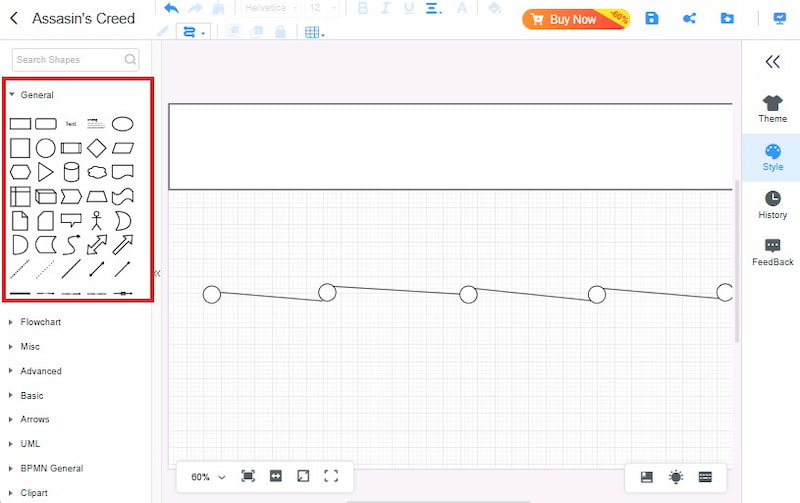Open the fill color bucket
This screenshot has height=503, width=800.
coord(494,8)
